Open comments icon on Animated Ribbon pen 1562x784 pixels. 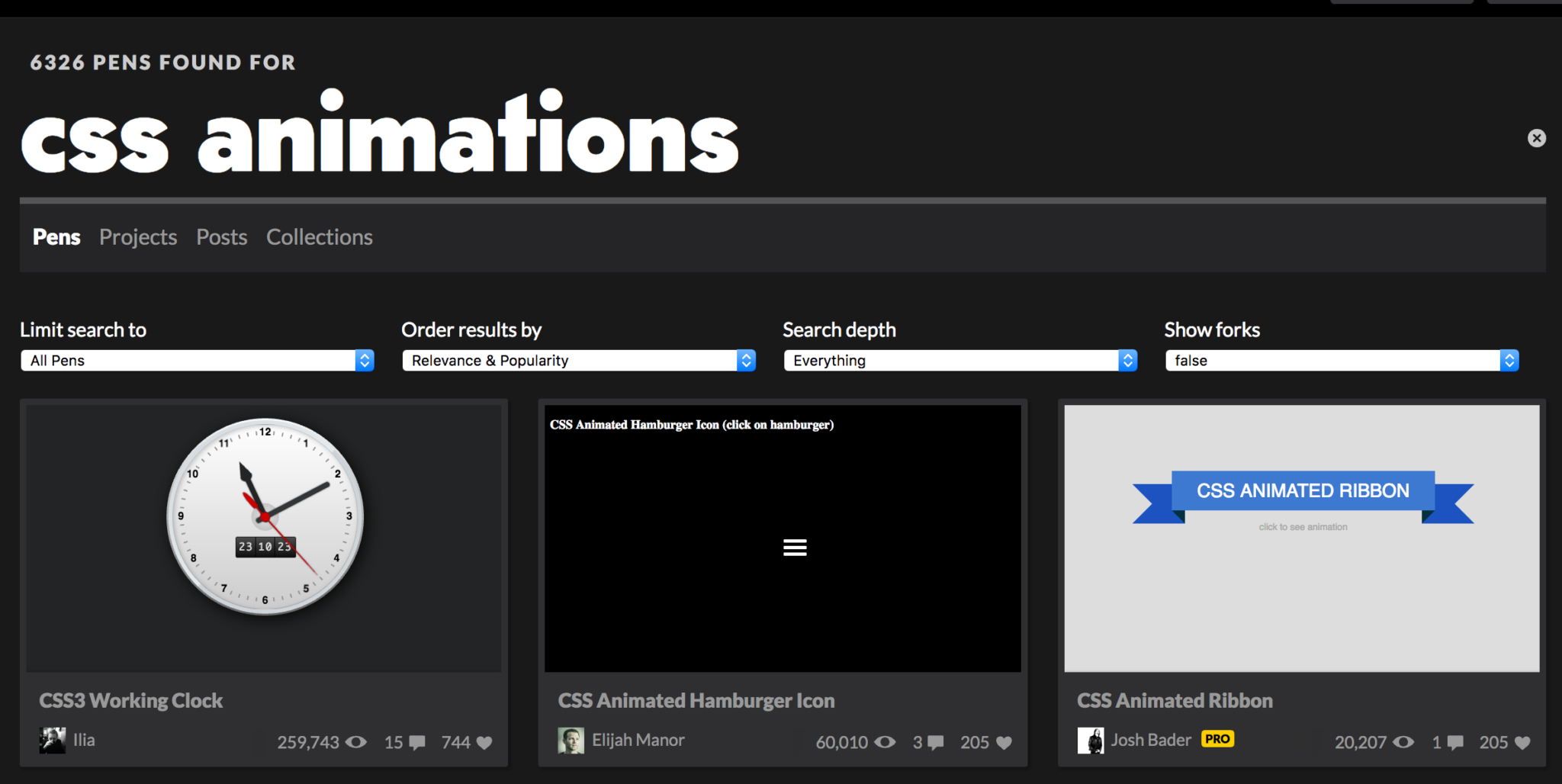[x=1455, y=742]
